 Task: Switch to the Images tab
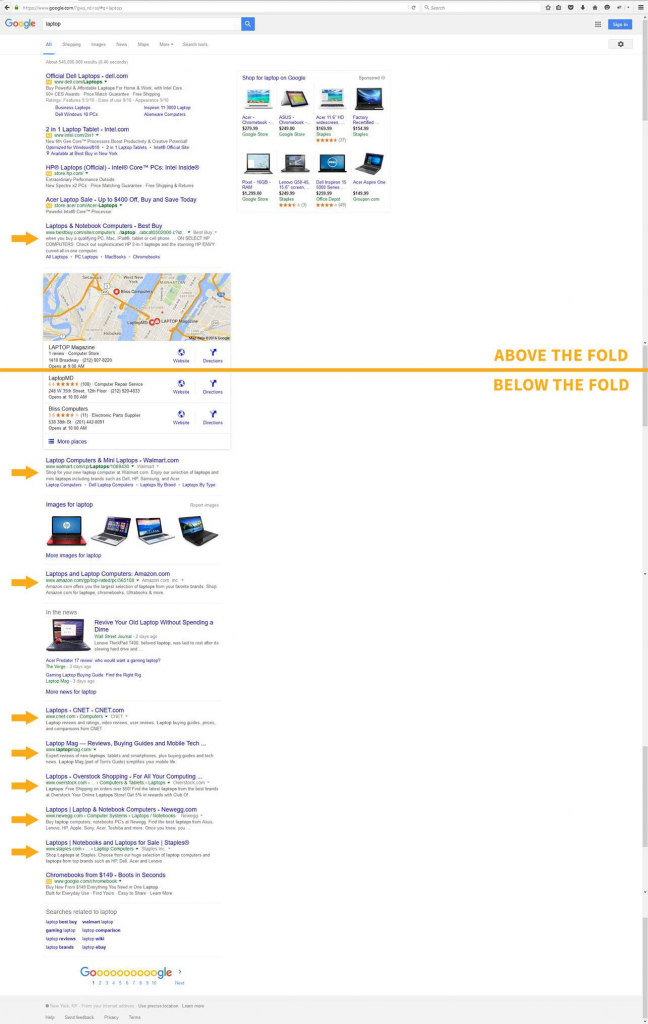[x=98, y=44]
